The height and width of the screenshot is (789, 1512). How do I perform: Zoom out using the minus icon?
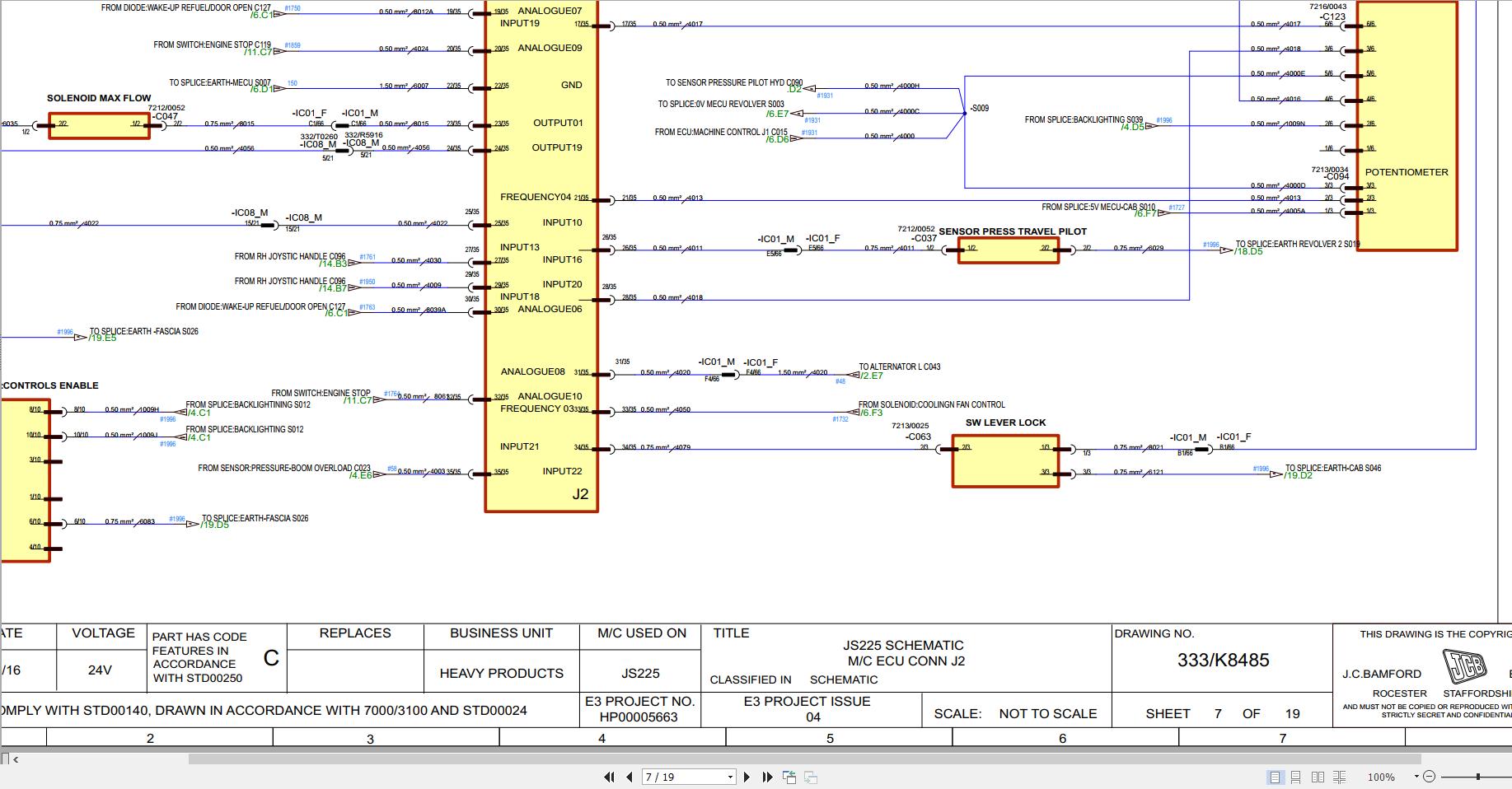click(x=1429, y=777)
